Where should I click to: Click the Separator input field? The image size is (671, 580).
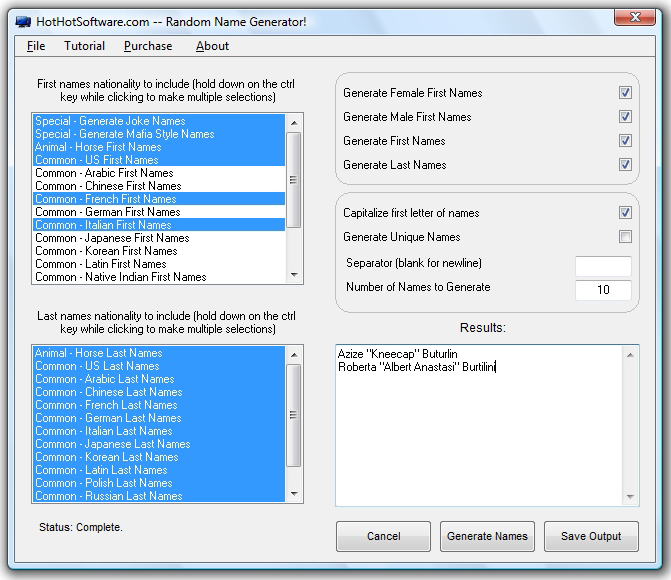pyautogui.click(x=603, y=266)
